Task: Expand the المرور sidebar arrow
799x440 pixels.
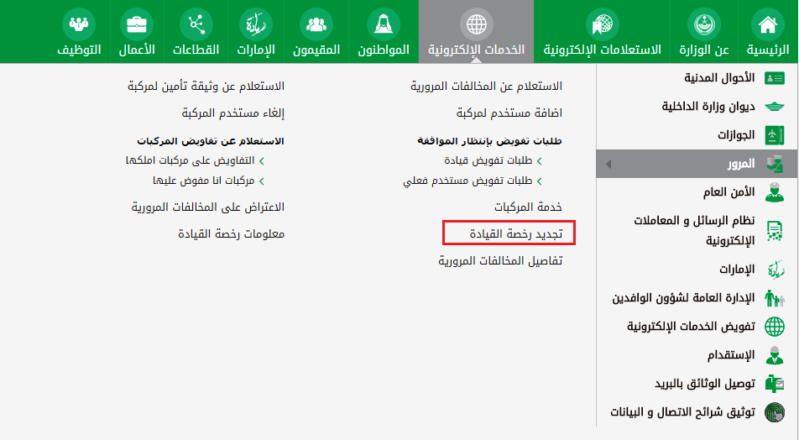Action: pyautogui.click(x=609, y=163)
